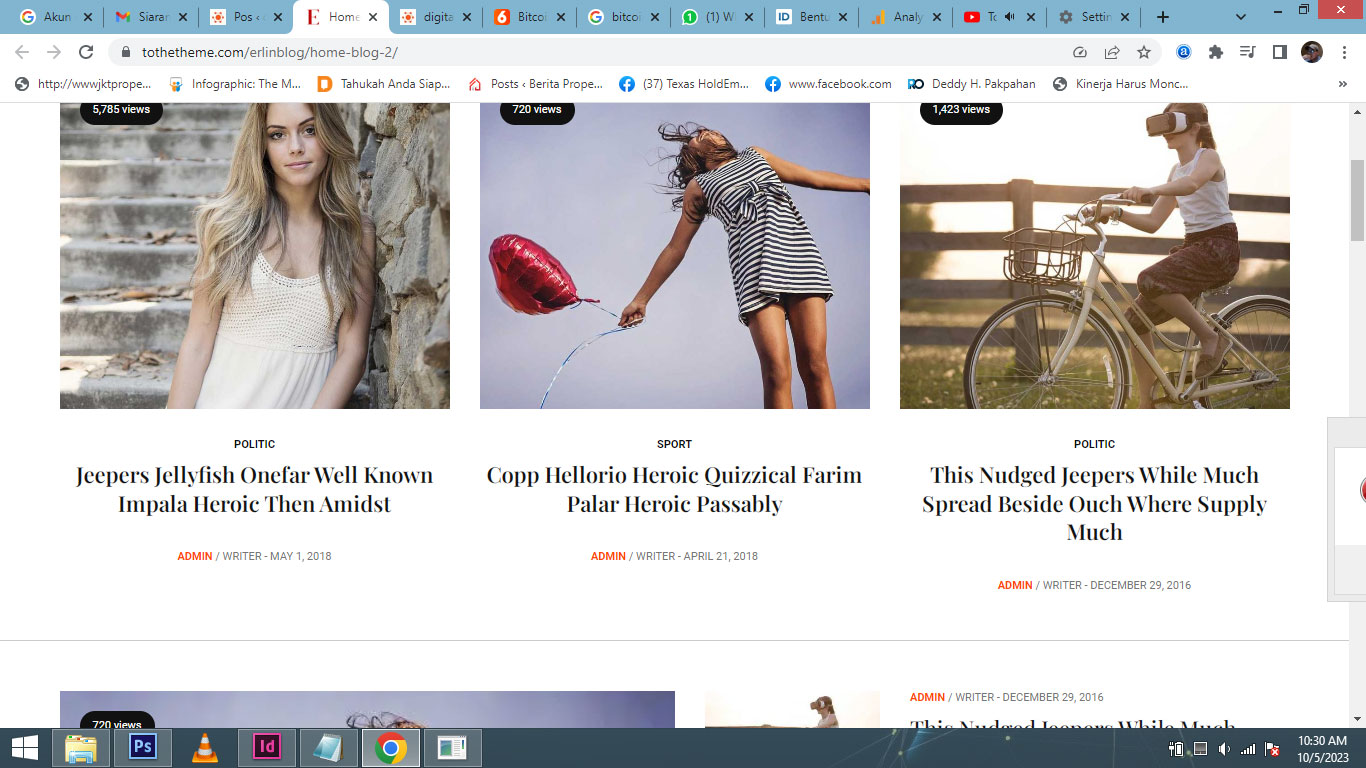Bookmark this page with the star icon

click(x=1144, y=52)
